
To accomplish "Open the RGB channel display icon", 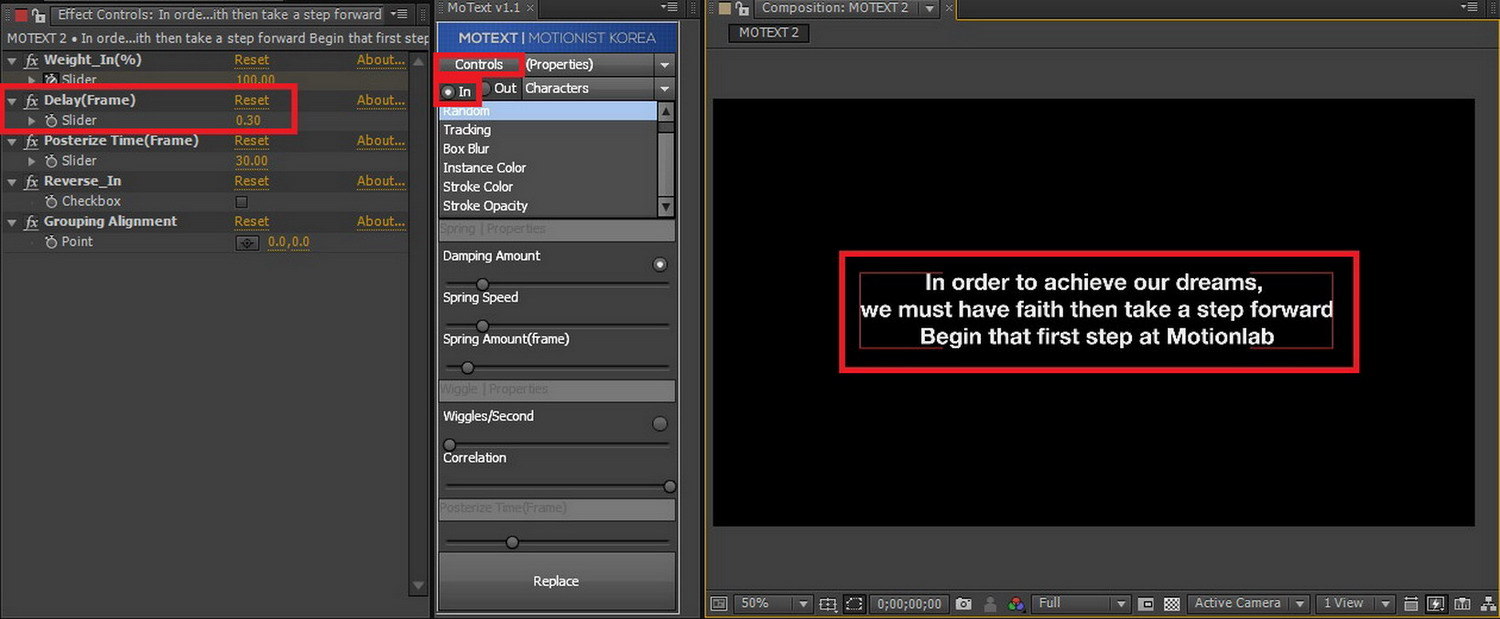I will click(1016, 604).
